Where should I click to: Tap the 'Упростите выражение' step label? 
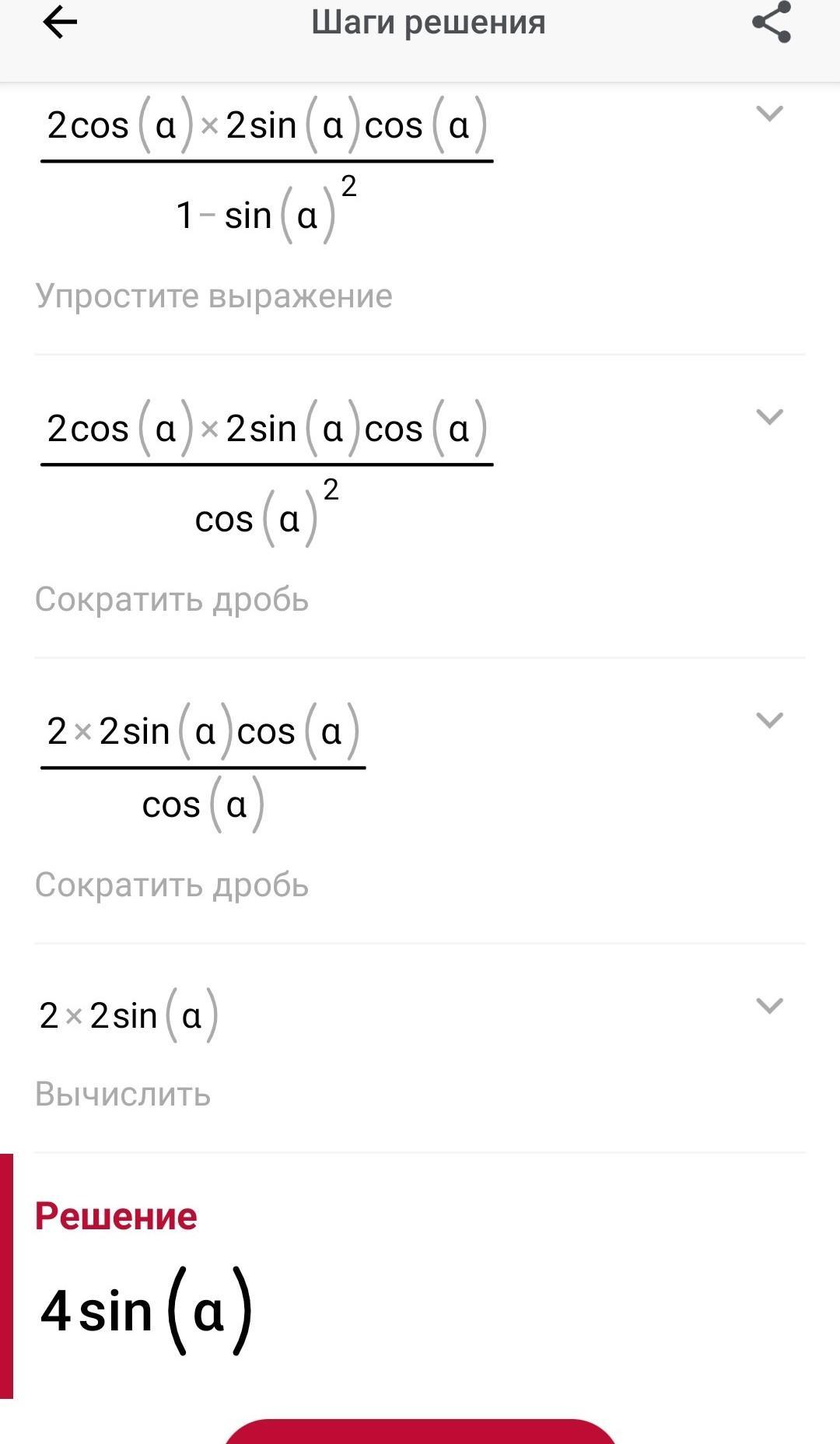pos(214,296)
